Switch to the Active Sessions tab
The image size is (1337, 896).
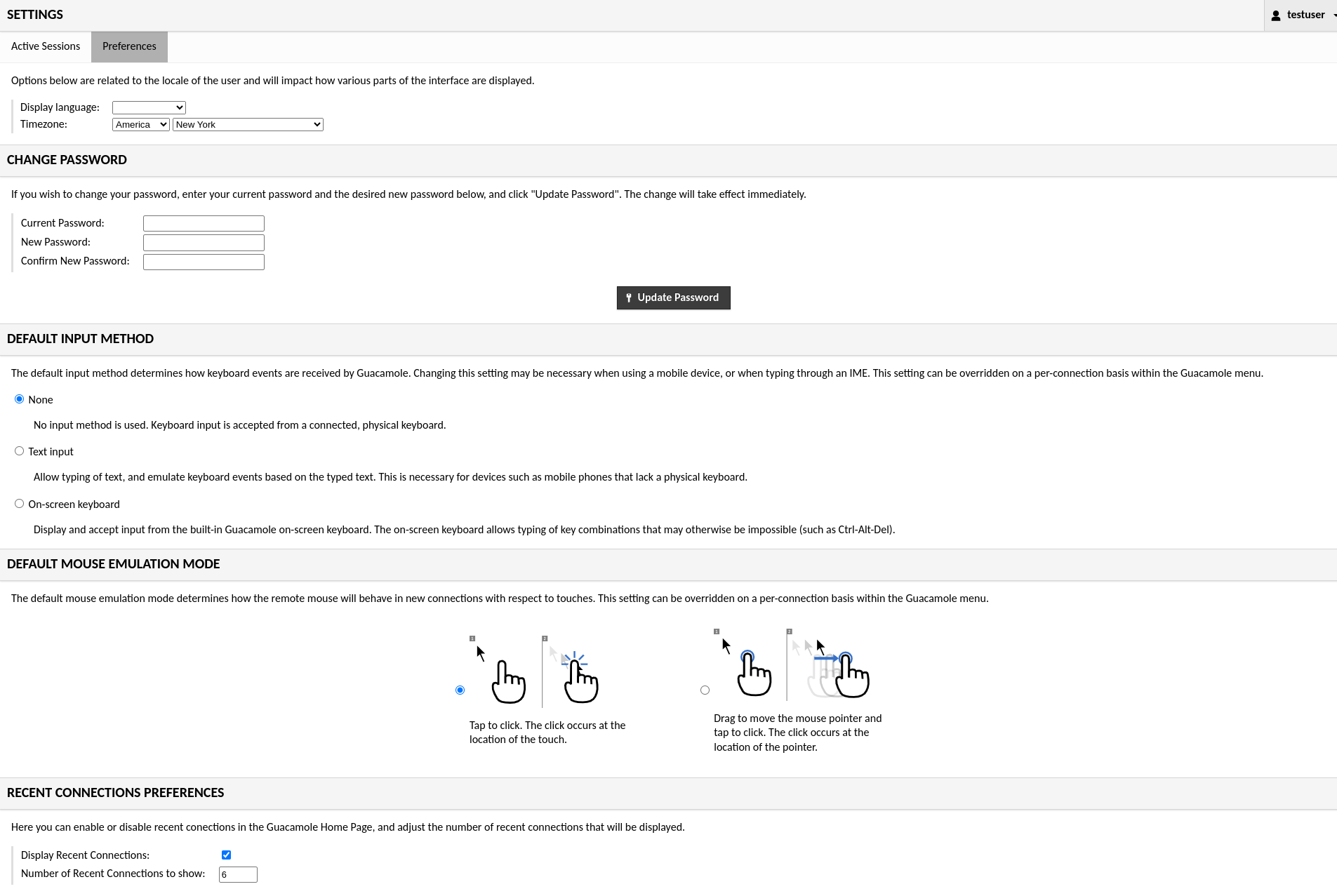(46, 46)
